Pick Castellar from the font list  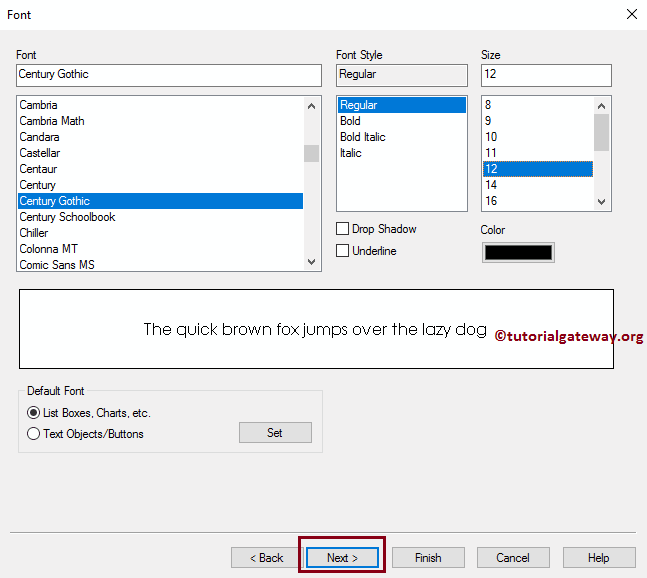pos(161,153)
